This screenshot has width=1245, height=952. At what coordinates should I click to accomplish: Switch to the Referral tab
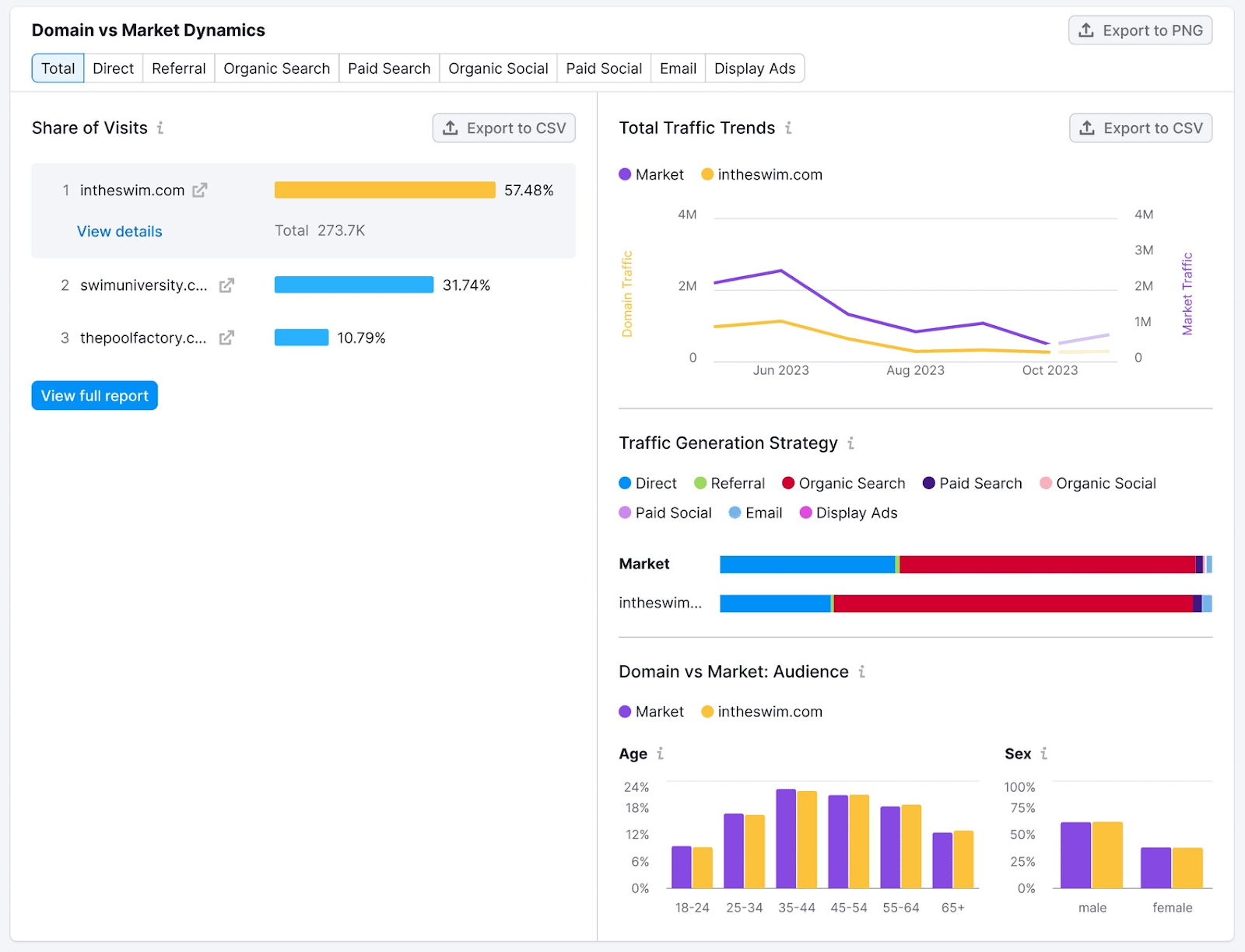[179, 68]
